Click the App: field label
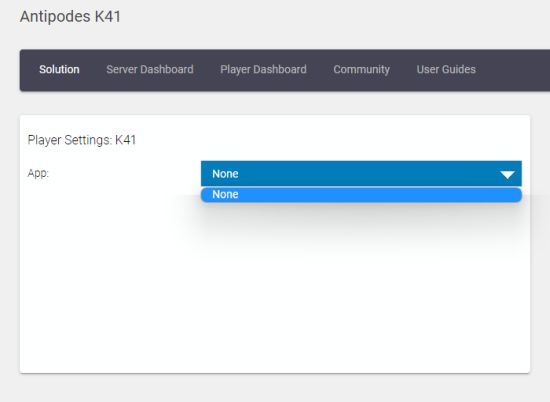This screenshot has width=550, height=402. (38, 173)
